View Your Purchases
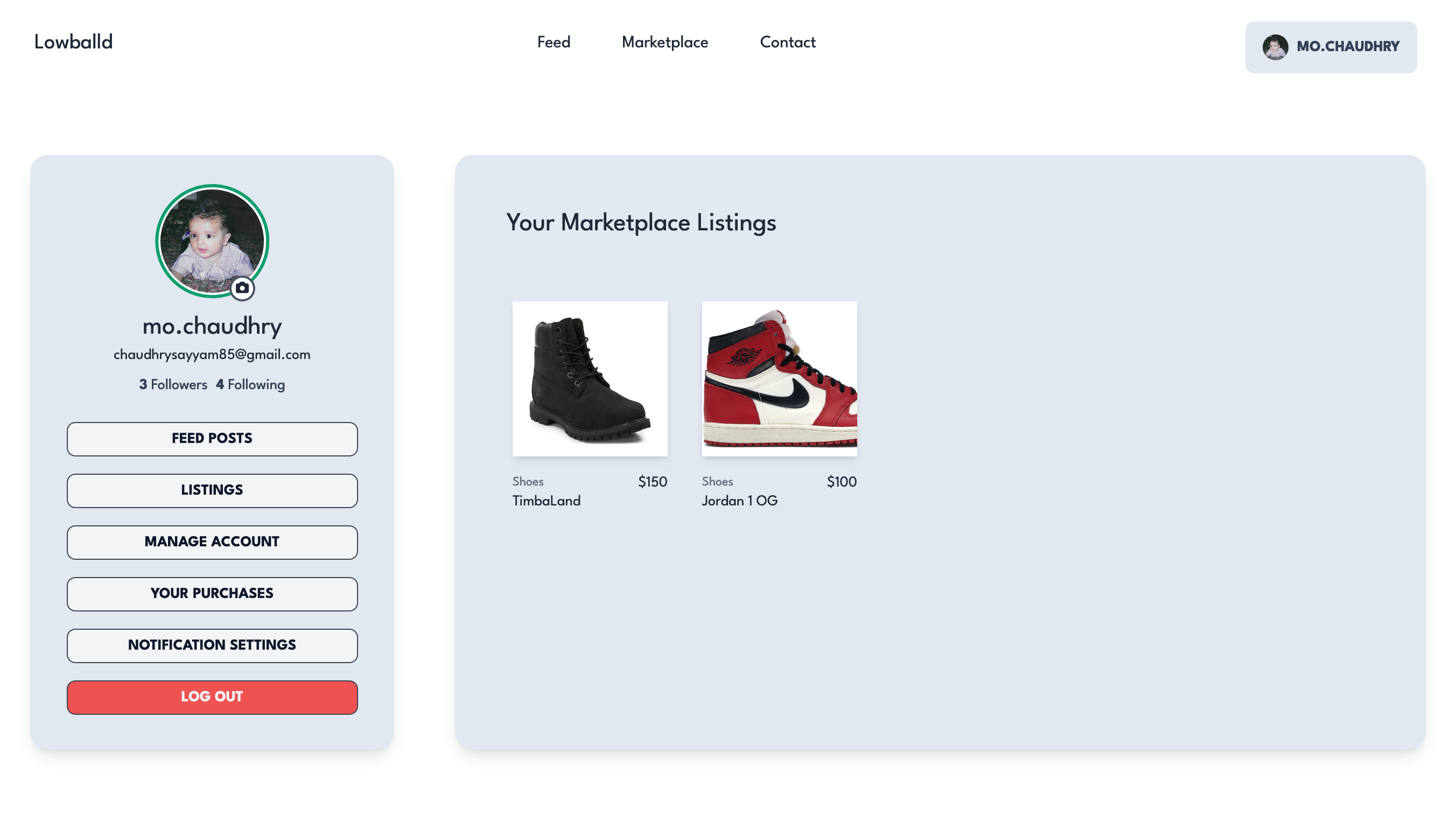This screenshot has width=1456, height=816. 212,593
